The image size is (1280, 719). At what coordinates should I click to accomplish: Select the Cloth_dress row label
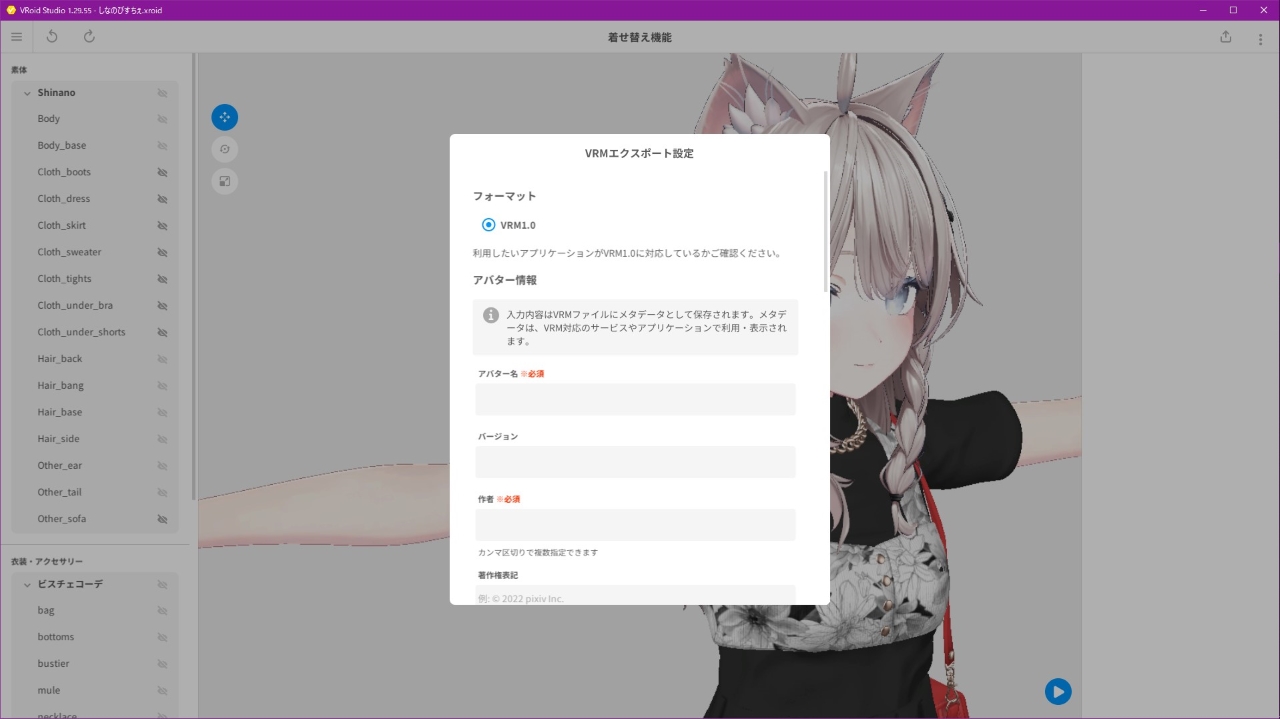pyautogui.click(x=64, y=199)
